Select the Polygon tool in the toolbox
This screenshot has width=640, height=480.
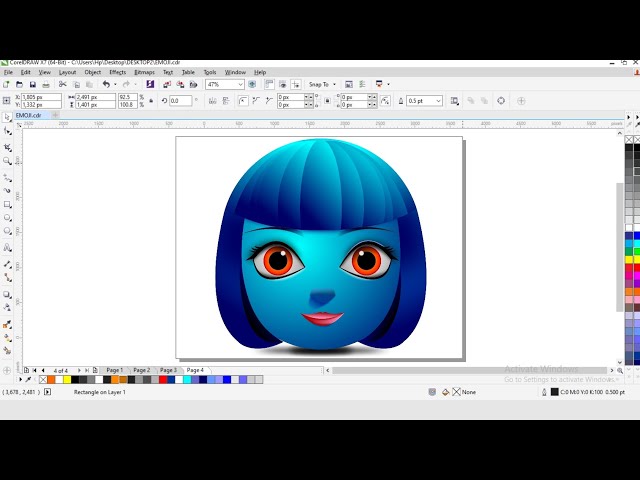(x=7, y=231)
